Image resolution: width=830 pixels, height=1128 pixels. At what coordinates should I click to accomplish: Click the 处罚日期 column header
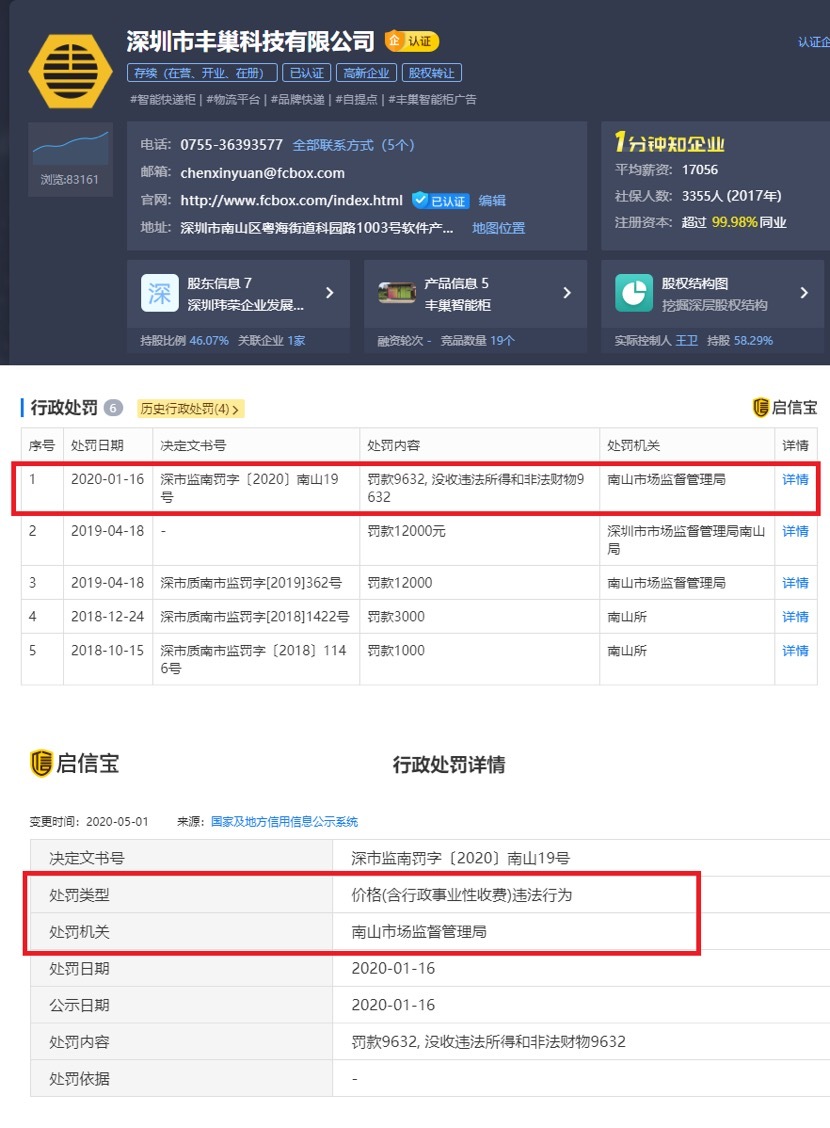click(97, 445)
